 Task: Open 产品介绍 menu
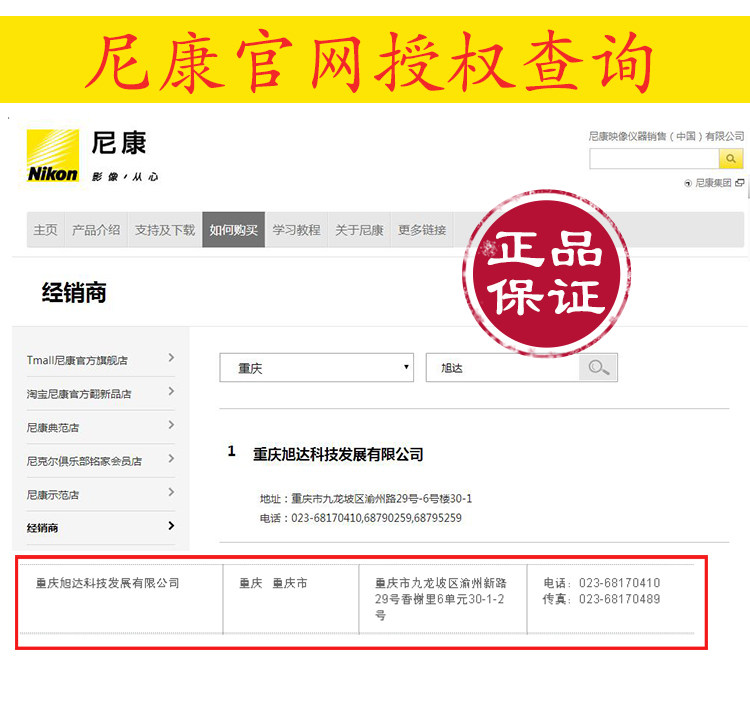click(96, 230)
